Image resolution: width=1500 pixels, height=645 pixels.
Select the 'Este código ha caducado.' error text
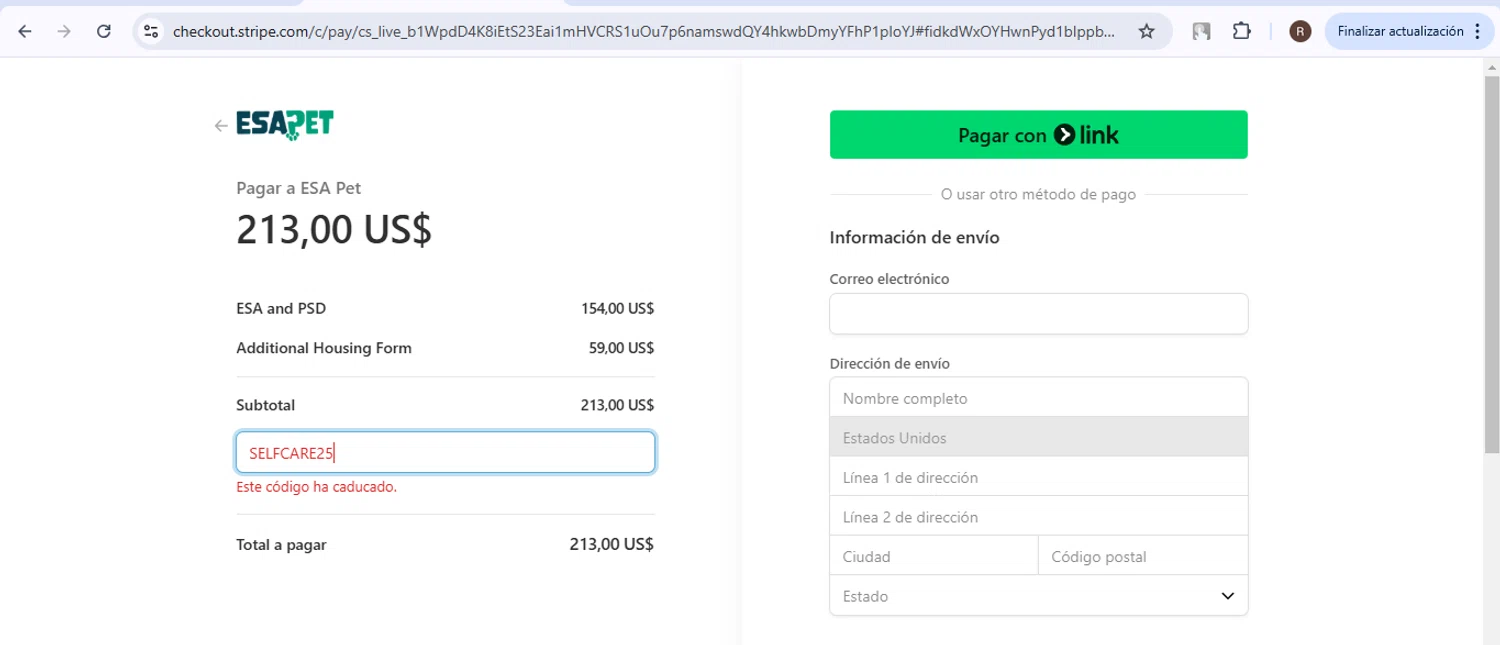[316, 488]
